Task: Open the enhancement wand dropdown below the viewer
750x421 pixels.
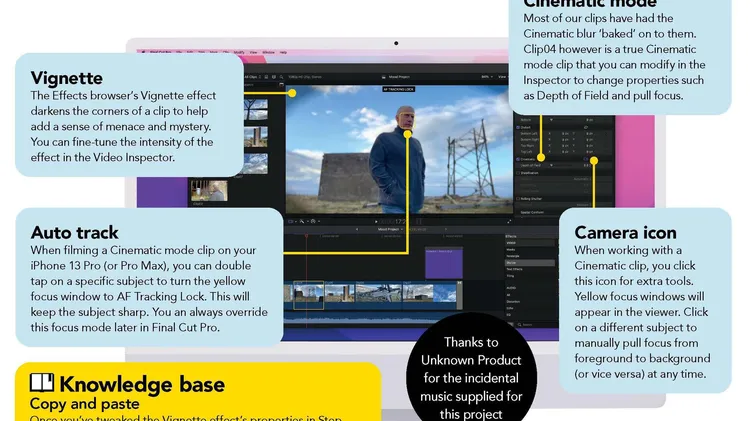Action: 302,222
